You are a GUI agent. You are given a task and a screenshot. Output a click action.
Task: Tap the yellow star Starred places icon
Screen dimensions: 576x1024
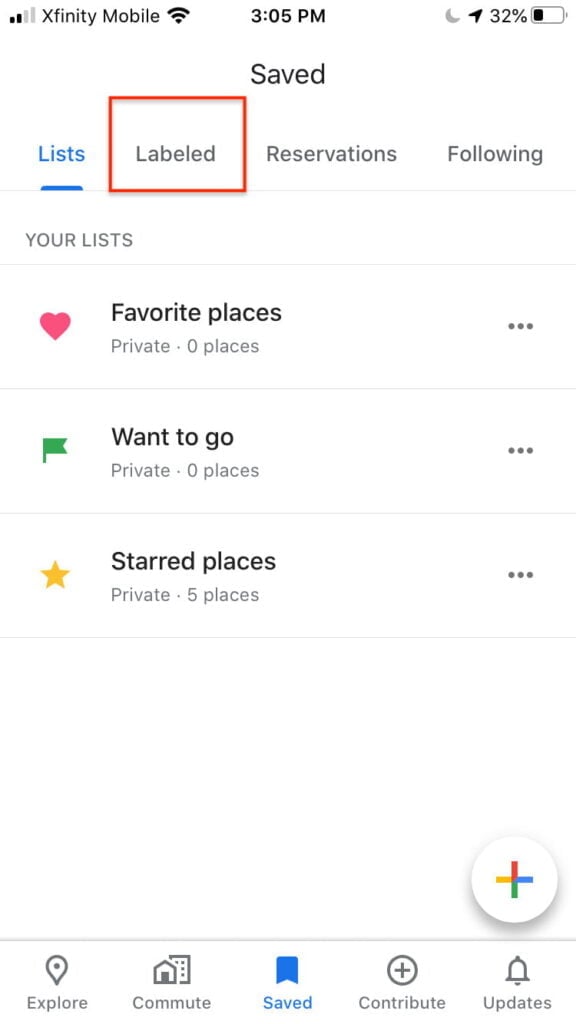point(55,575)
